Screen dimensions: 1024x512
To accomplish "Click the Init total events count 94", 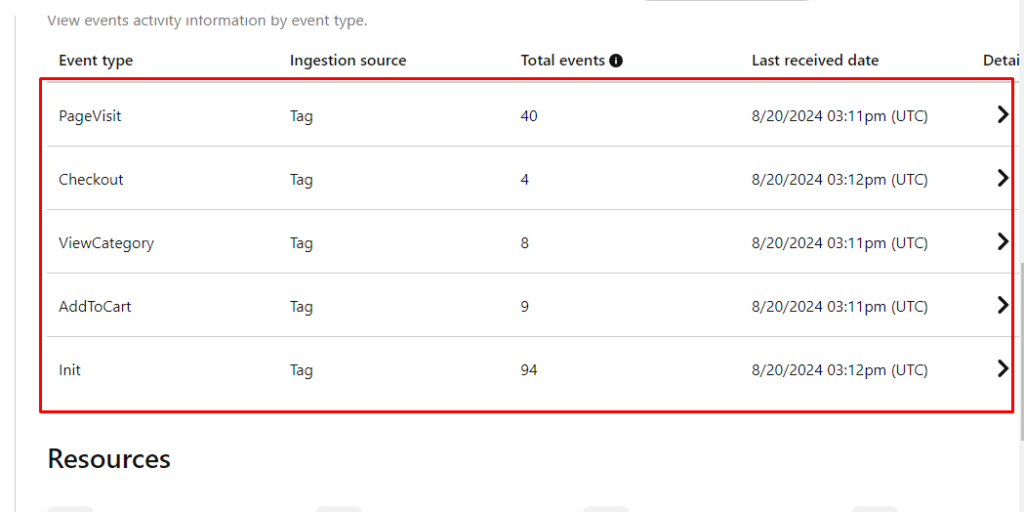I will tap(529, 370).
